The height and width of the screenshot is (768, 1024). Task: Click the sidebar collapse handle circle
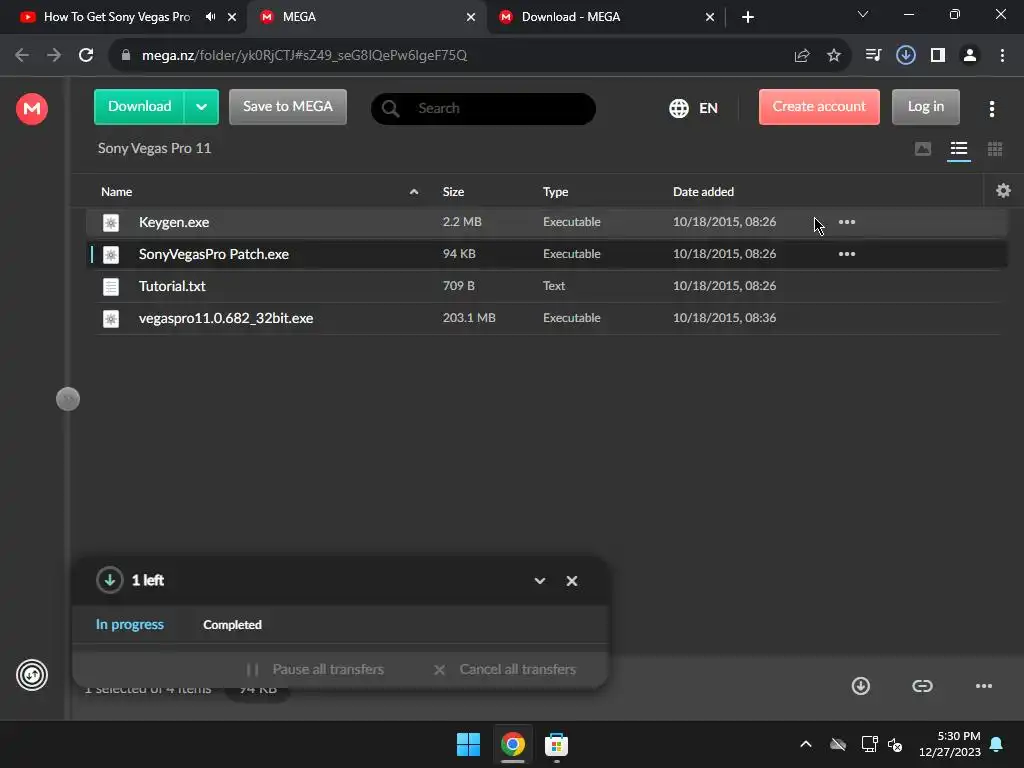68,399
